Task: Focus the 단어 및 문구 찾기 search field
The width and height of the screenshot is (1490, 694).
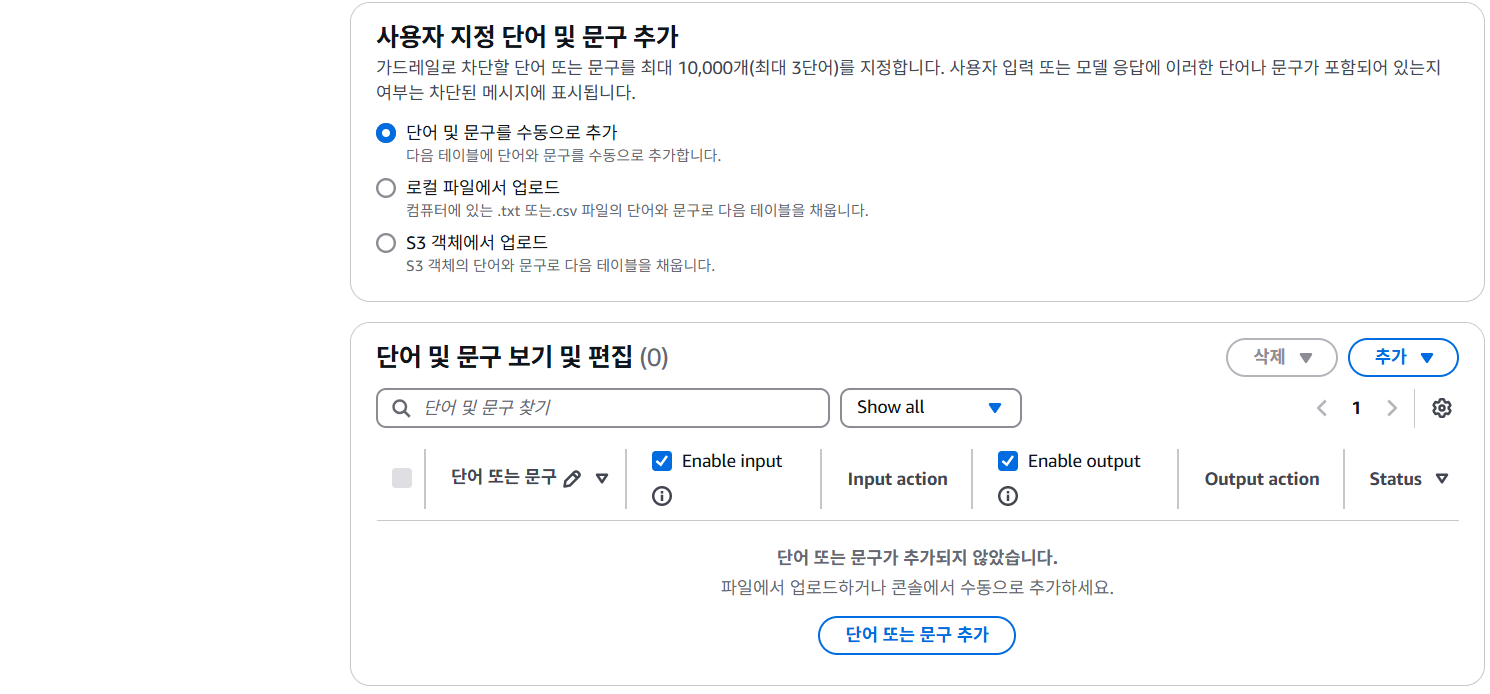Action: [x=603, y=408]
